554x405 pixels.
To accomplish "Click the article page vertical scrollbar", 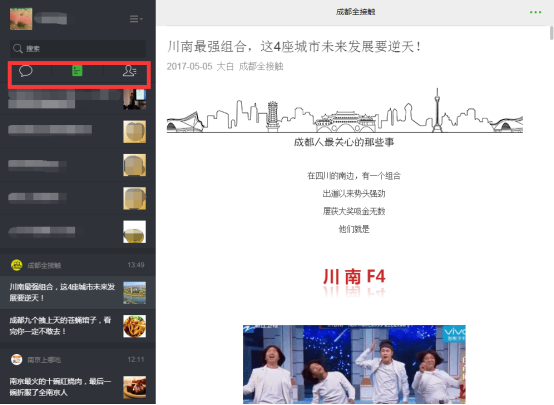I will click(551, 33).
